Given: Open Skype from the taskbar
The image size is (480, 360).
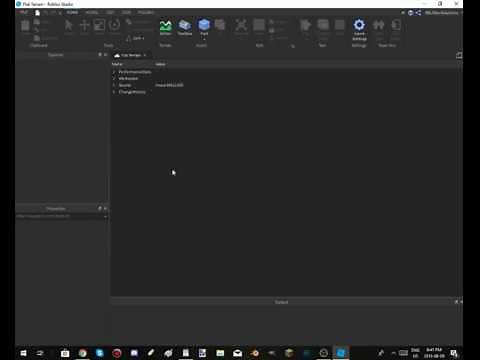Looking at the screenshot, I should pyautogui.click(x=100, y=353).
